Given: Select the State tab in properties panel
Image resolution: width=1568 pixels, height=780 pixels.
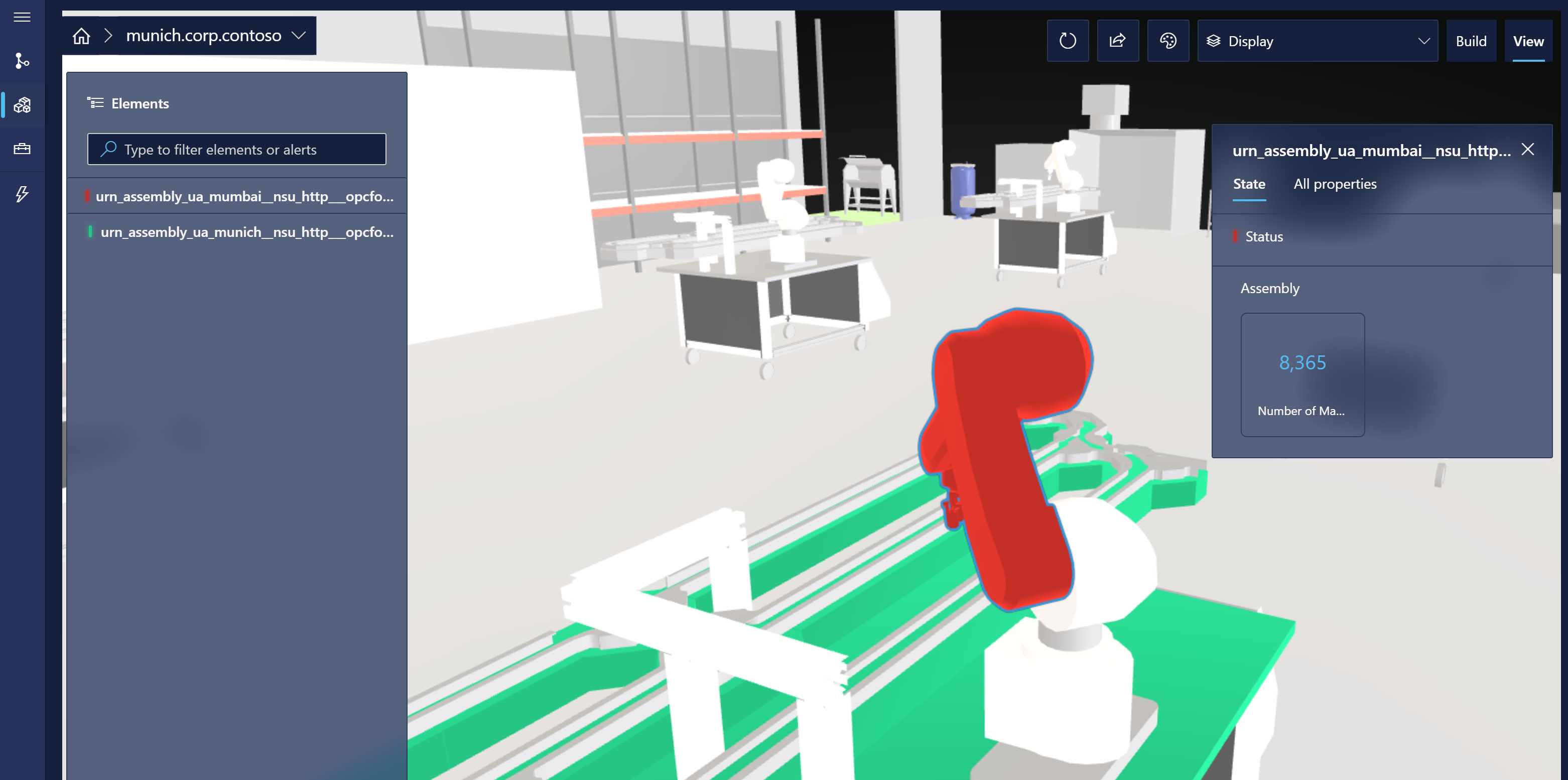Looking at the screenshot, I should coord(1249,183).
